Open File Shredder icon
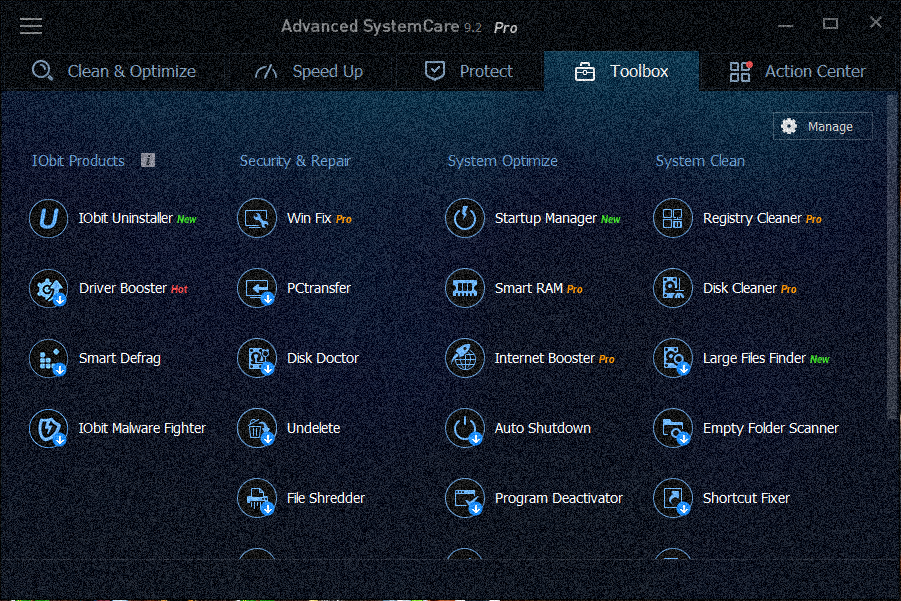This screenshot has height=601, width=901. click(x=257, y=499)
